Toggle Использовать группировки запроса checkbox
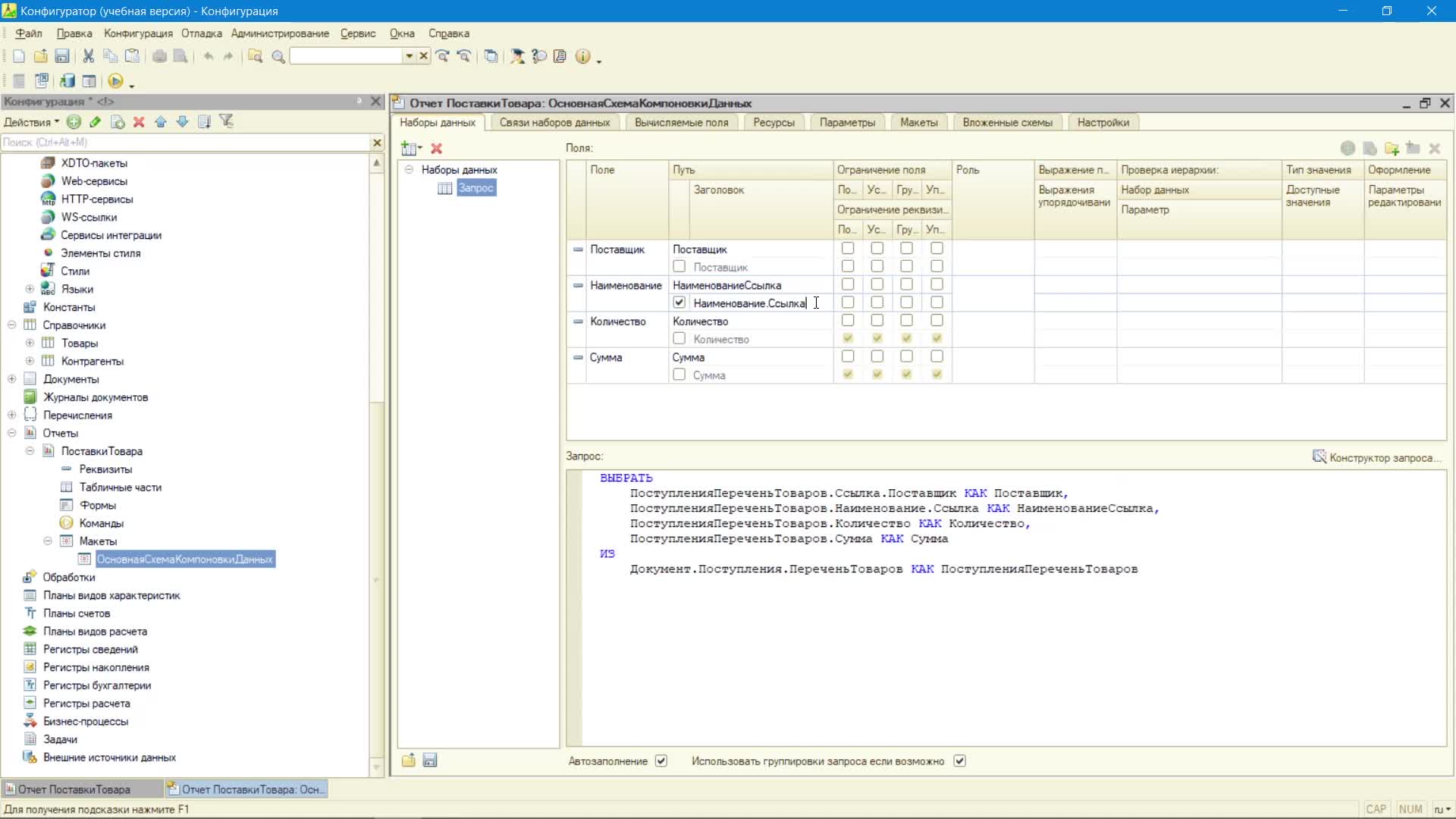This screenshot has height=819, width=1456. 959,761
